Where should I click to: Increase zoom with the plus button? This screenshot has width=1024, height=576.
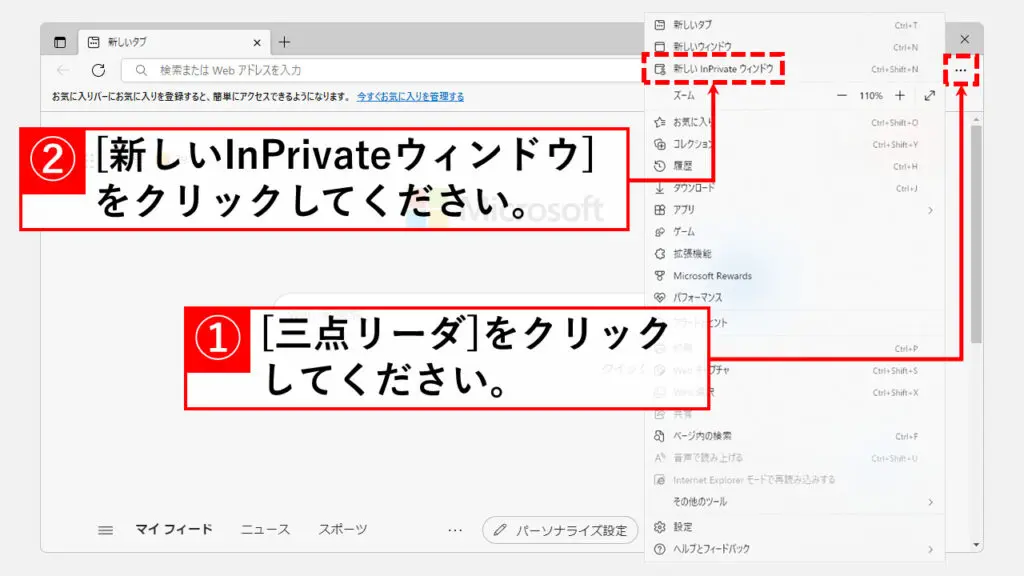(x=900, y=96)
